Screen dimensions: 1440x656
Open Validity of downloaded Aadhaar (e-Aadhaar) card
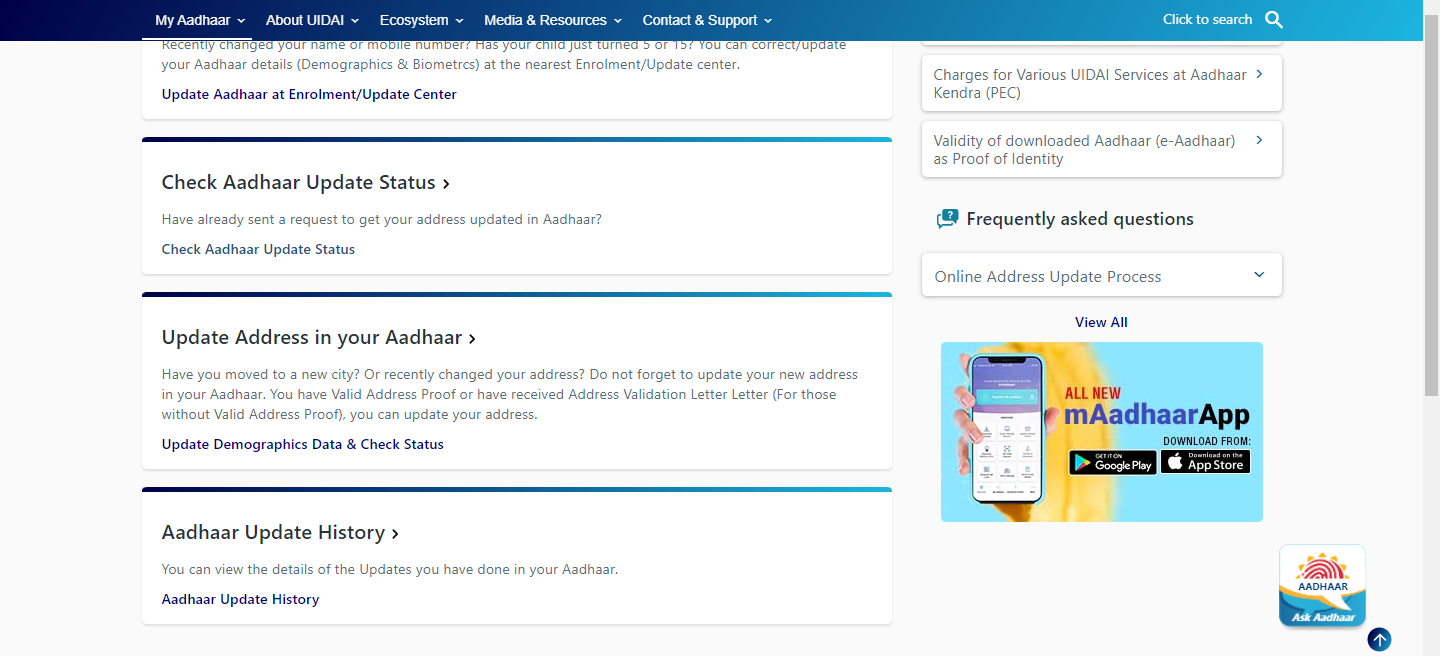pos(1101,149)
